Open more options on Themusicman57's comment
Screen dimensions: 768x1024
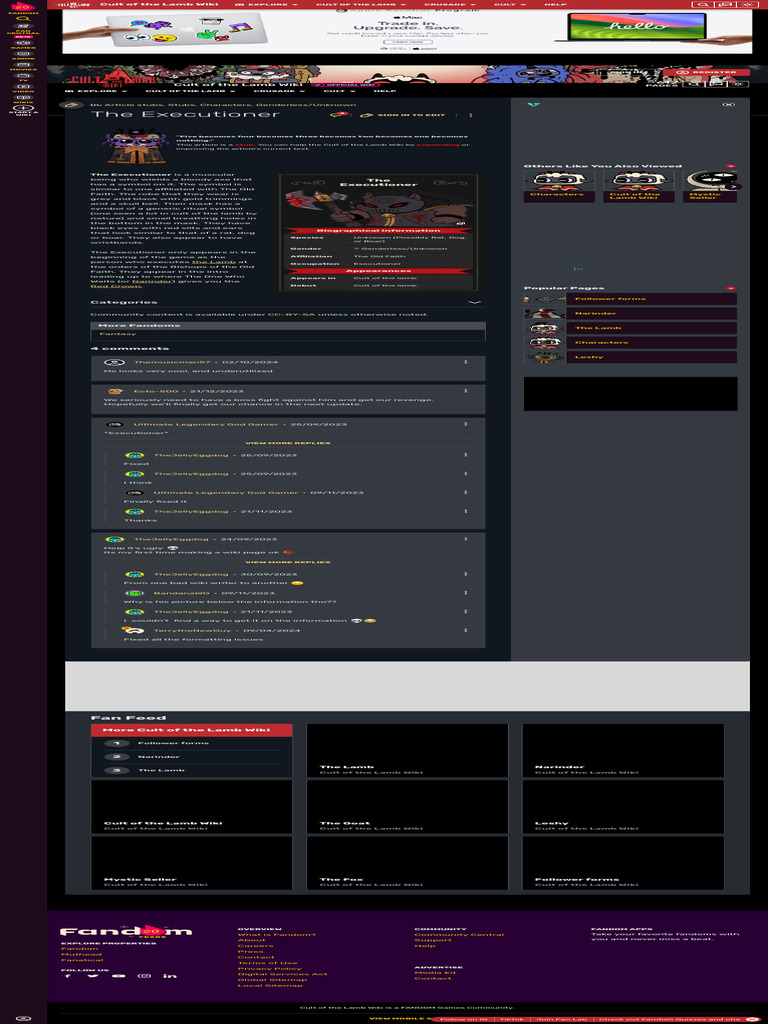(466, 362)
